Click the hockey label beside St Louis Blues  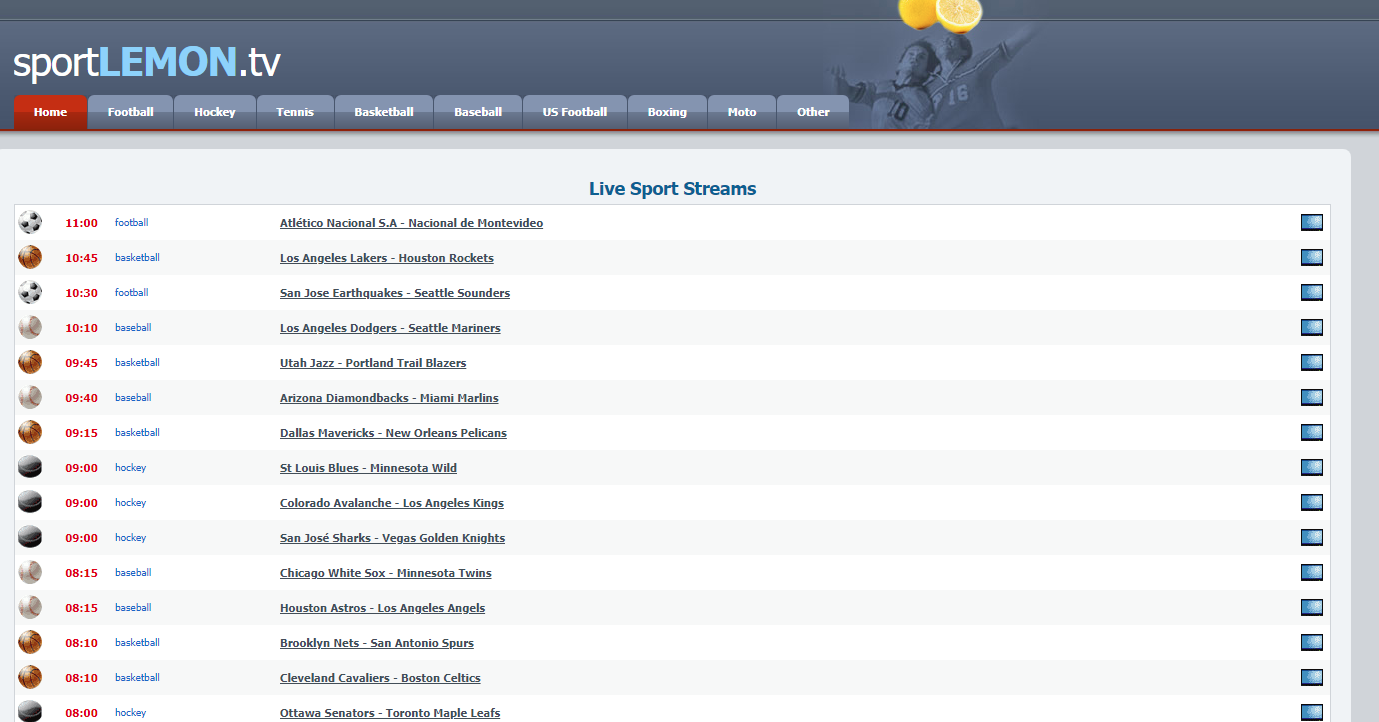point(130,468)
